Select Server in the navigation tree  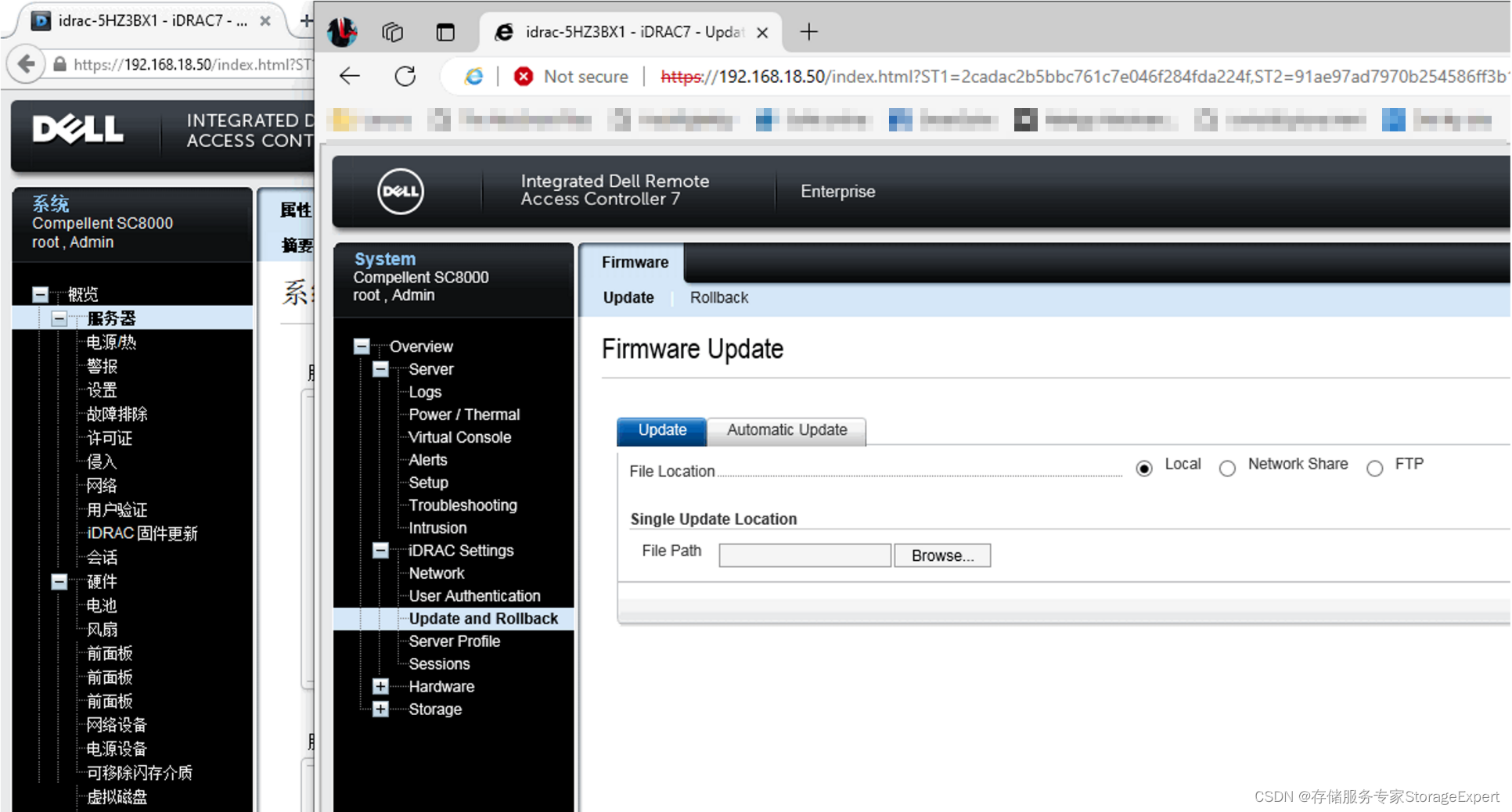[431, 369]
